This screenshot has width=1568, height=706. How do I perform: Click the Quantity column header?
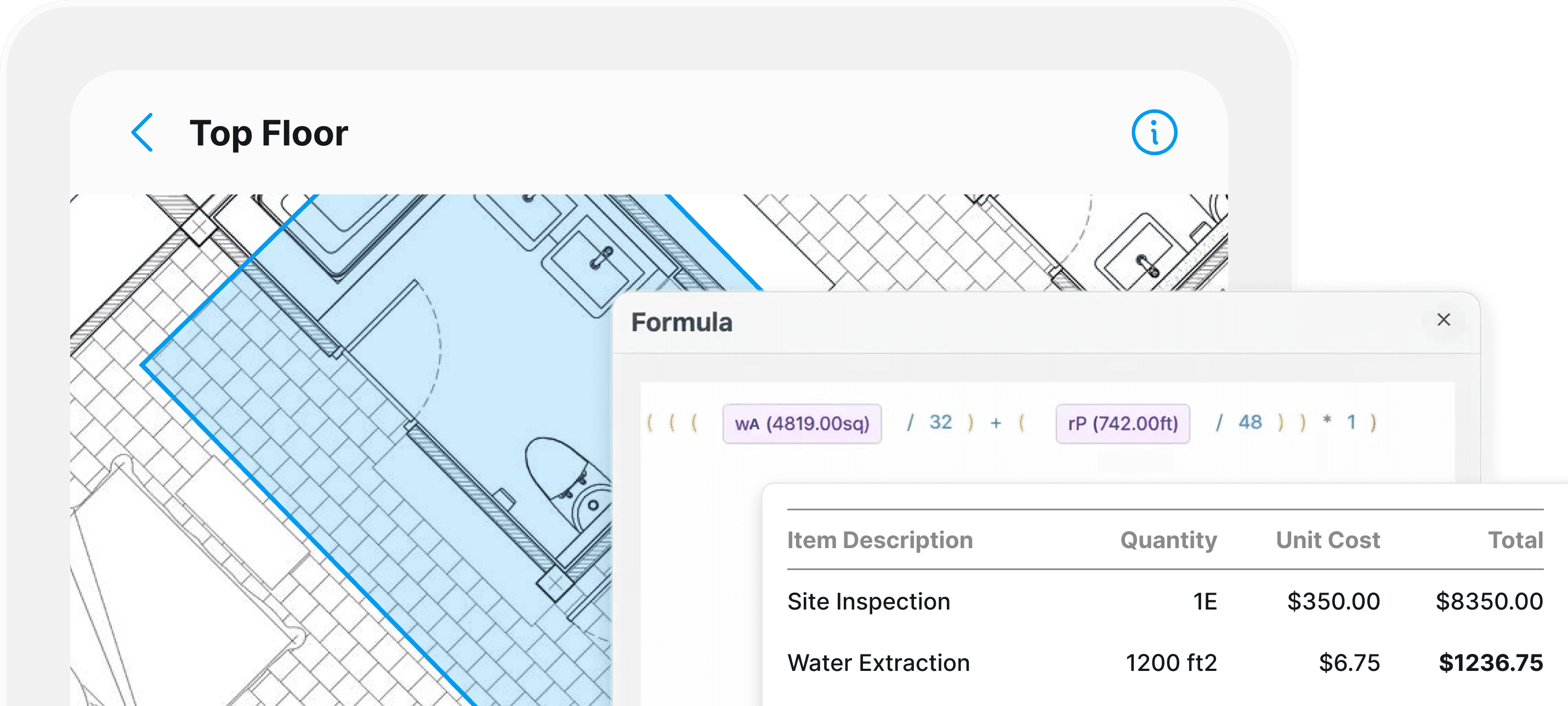1168,540
